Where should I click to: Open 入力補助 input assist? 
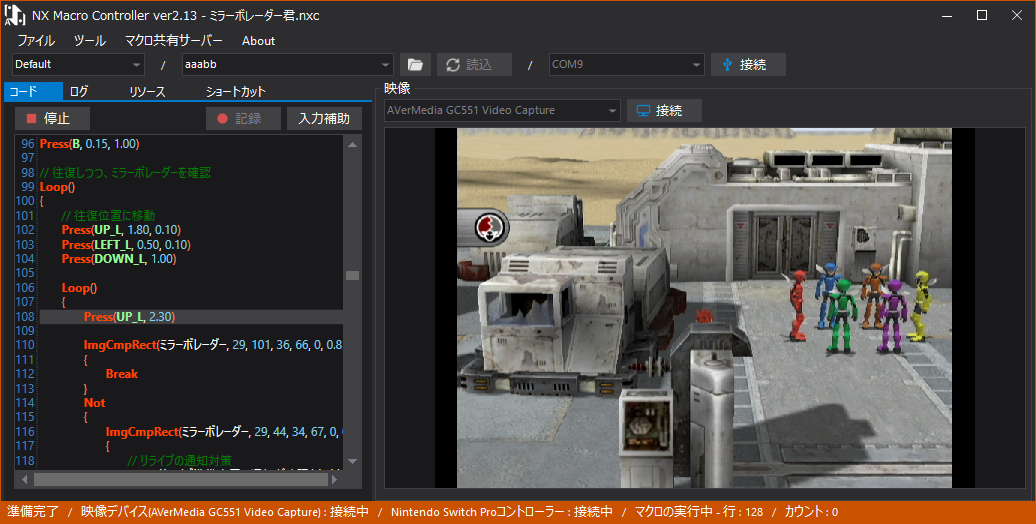[324, 118]
